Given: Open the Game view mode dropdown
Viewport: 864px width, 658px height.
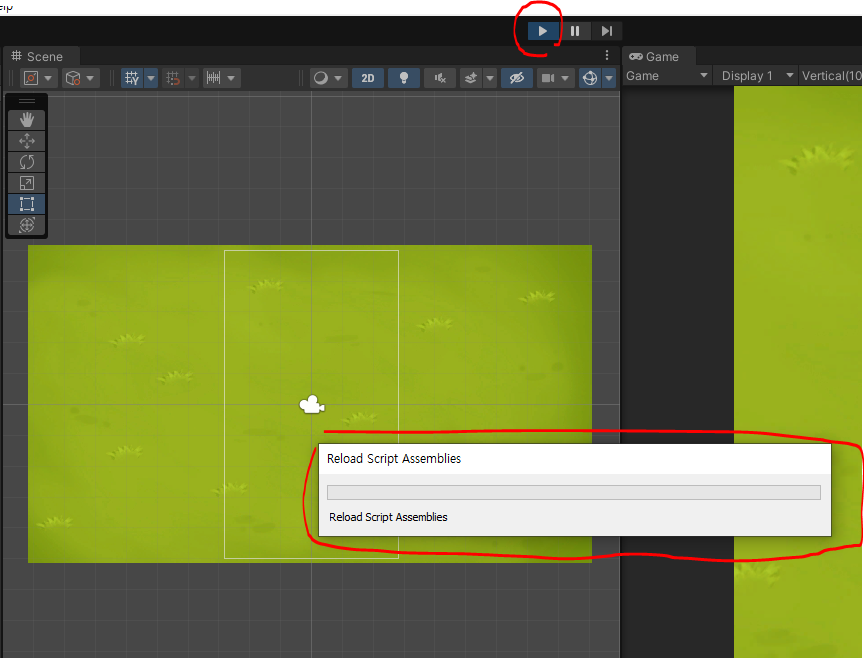Looking at the screenshot, I should 667,76.
